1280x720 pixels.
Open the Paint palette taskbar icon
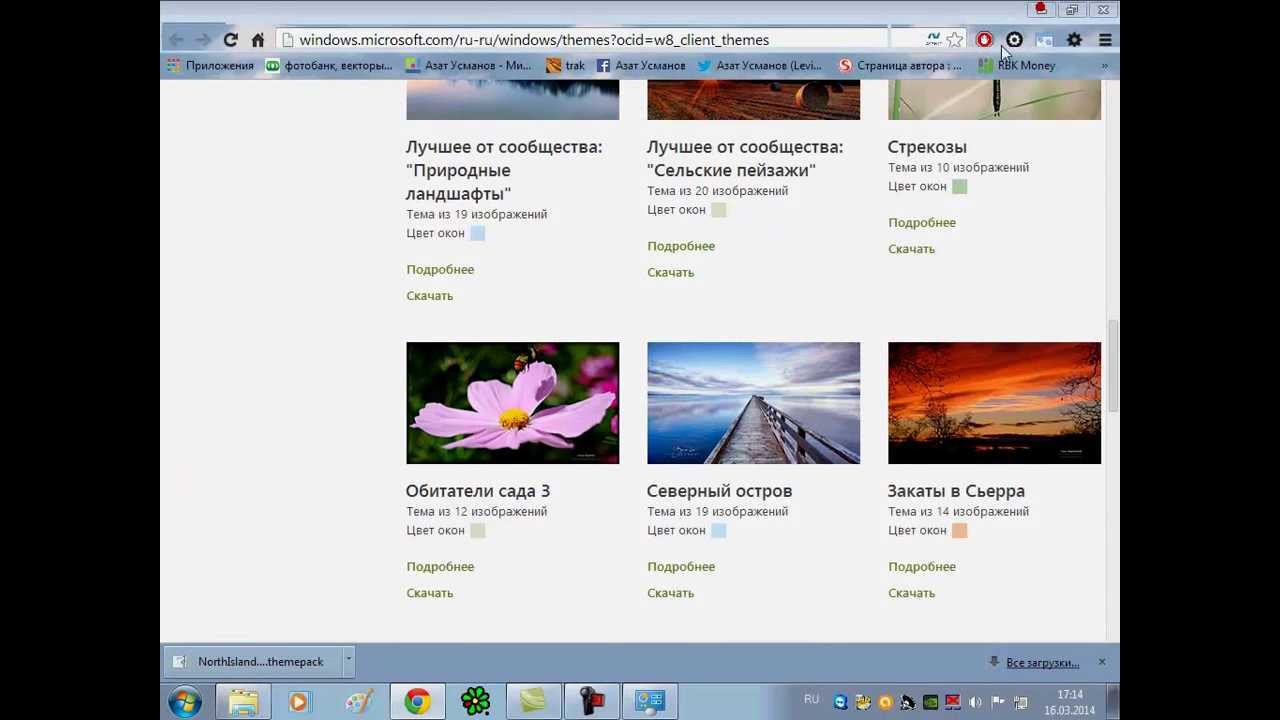coord(359,702)
